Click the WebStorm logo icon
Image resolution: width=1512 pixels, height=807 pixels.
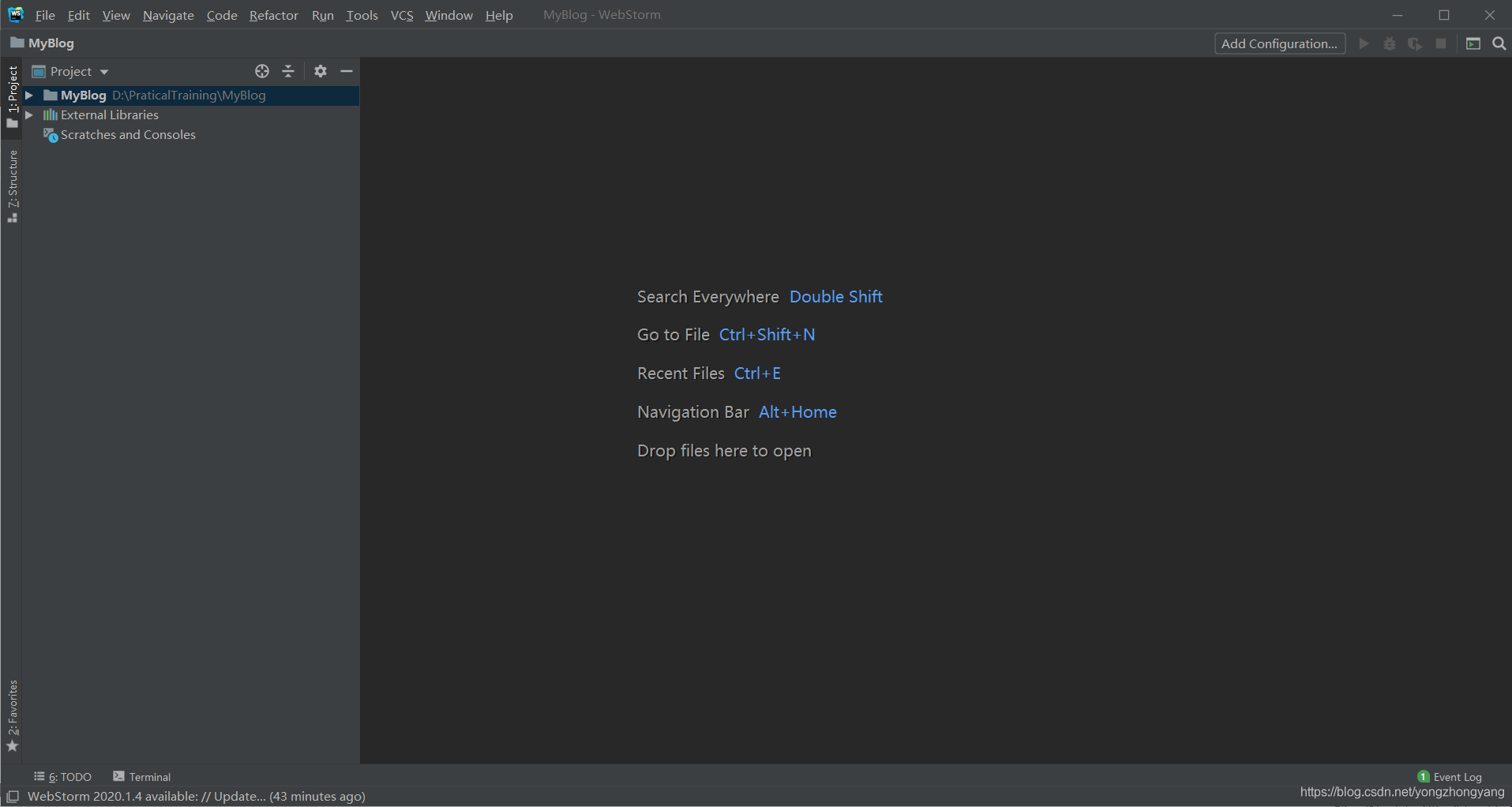(x=16, y=14)
